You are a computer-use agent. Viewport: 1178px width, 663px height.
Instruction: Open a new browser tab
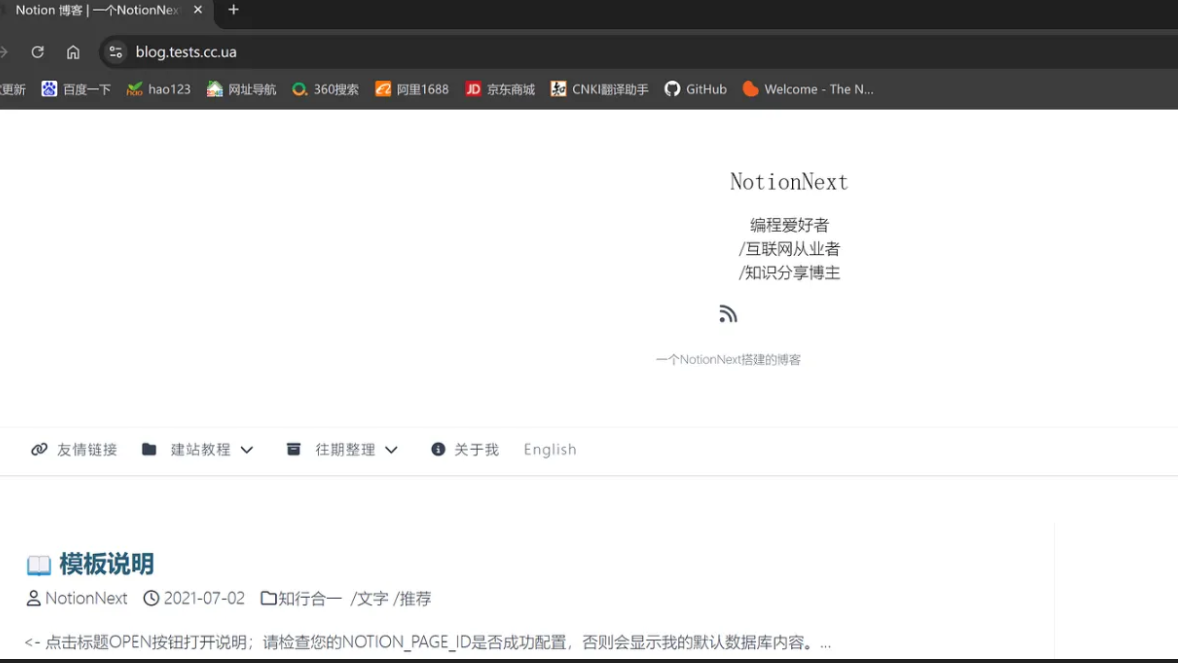[x=234, y=10]
